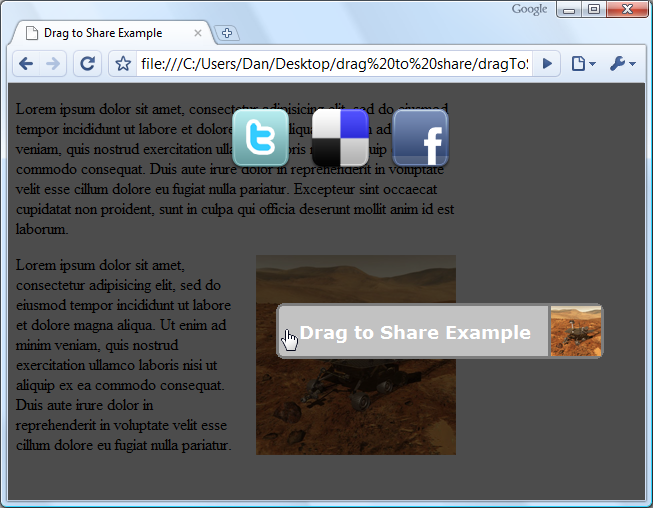Click the text 'Duis aute irure dolor in' in second paragraph

[x=85, y=405]
